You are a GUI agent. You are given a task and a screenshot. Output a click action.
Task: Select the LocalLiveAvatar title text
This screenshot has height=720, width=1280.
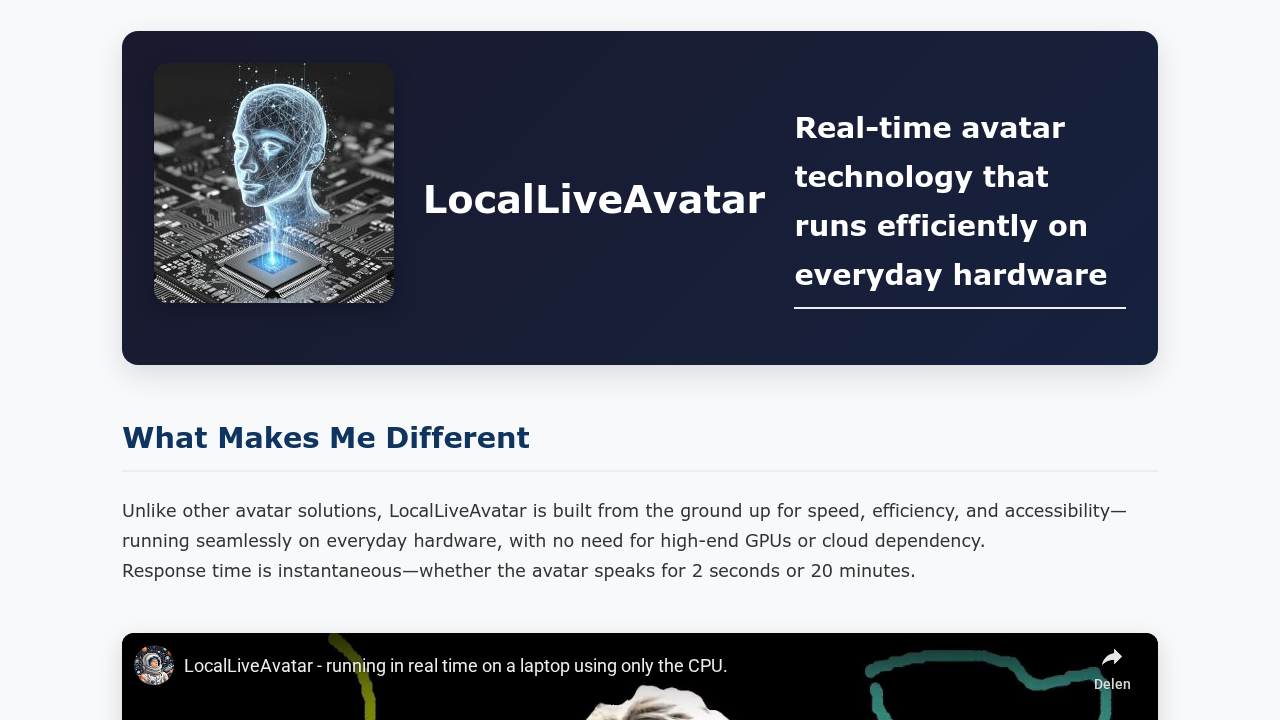tap(594, 200)
